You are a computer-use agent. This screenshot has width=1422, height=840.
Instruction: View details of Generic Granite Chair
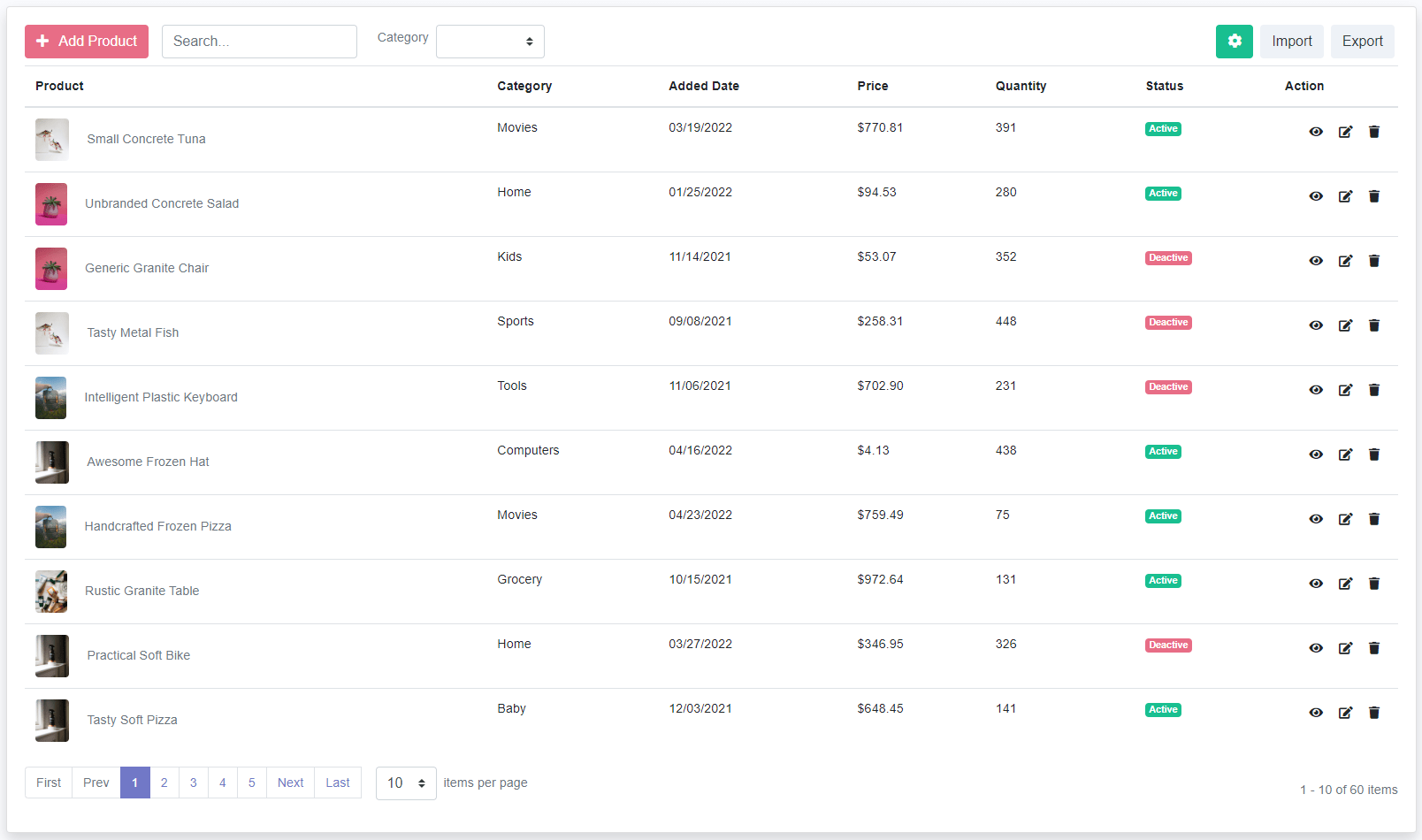click(x=1316, y=261)
